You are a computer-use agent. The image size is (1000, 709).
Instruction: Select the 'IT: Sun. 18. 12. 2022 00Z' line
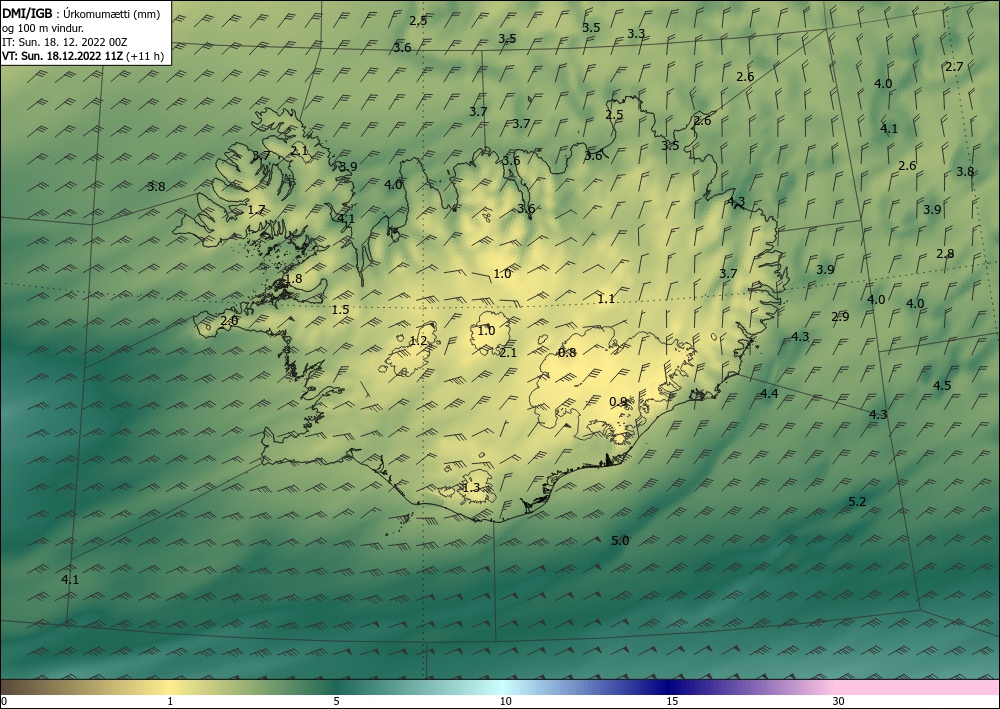click(x=64, y=42)
